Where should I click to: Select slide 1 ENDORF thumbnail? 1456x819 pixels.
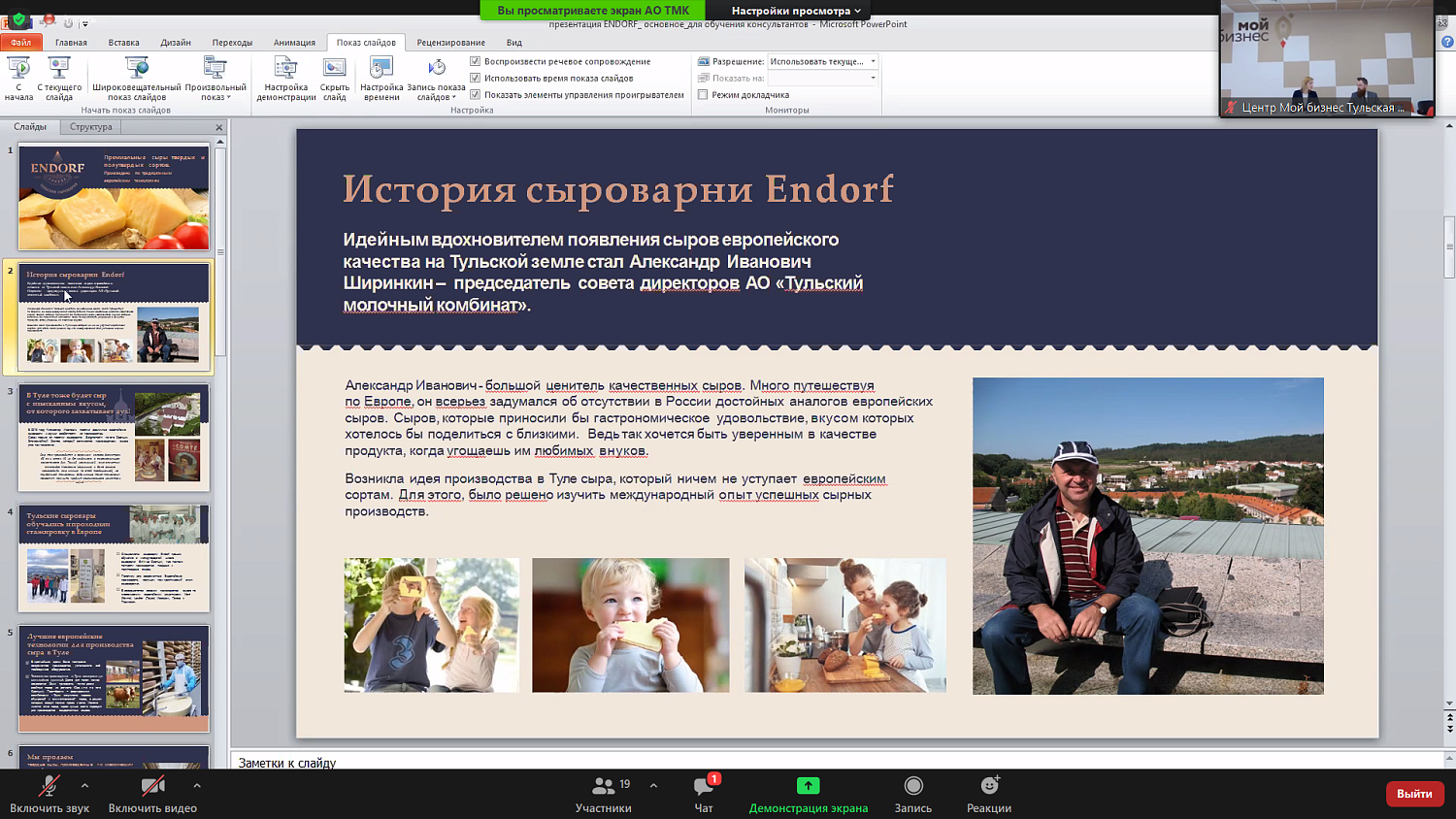coord(114,197)
